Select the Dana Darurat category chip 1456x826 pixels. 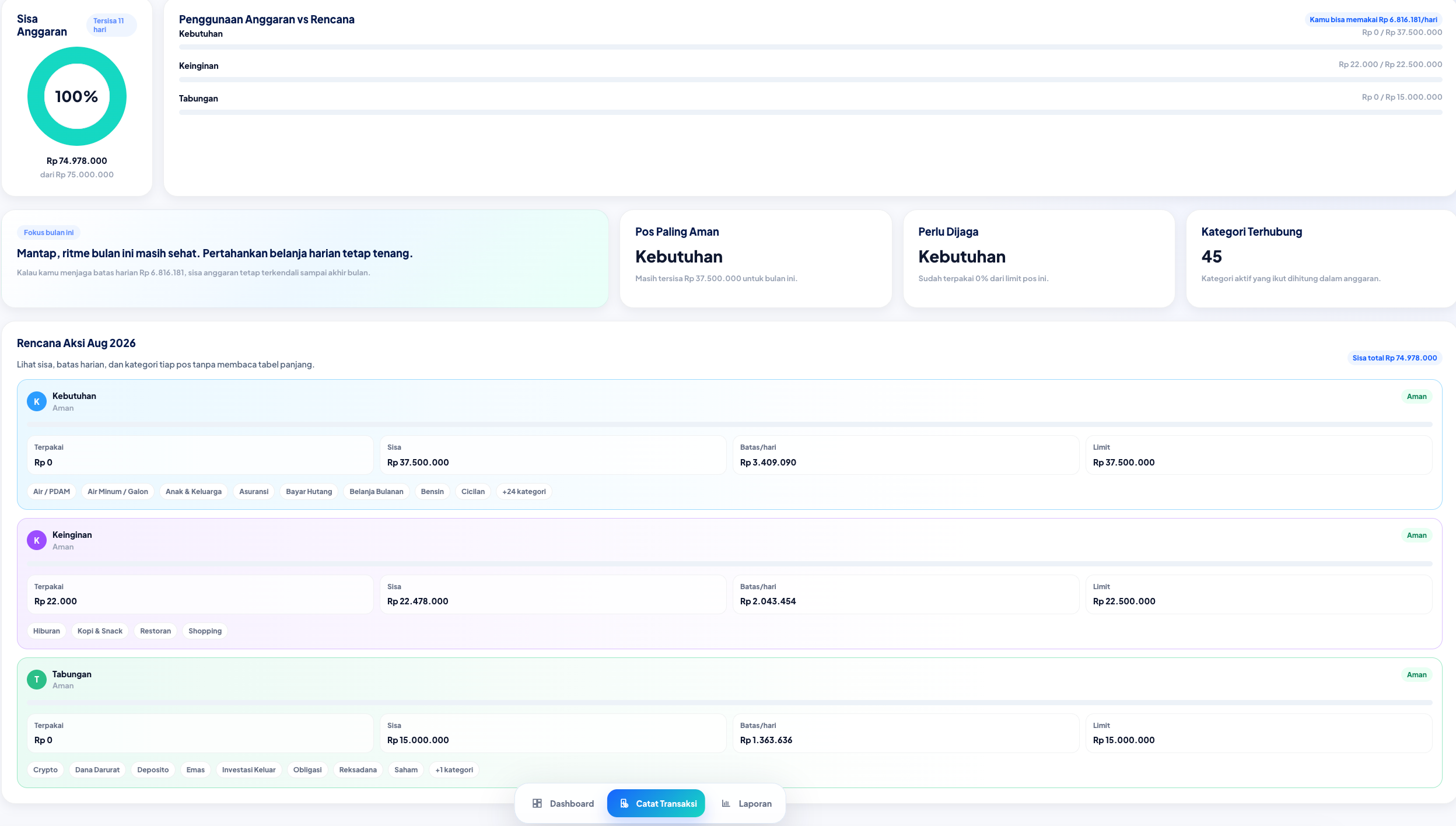[97, 770]
